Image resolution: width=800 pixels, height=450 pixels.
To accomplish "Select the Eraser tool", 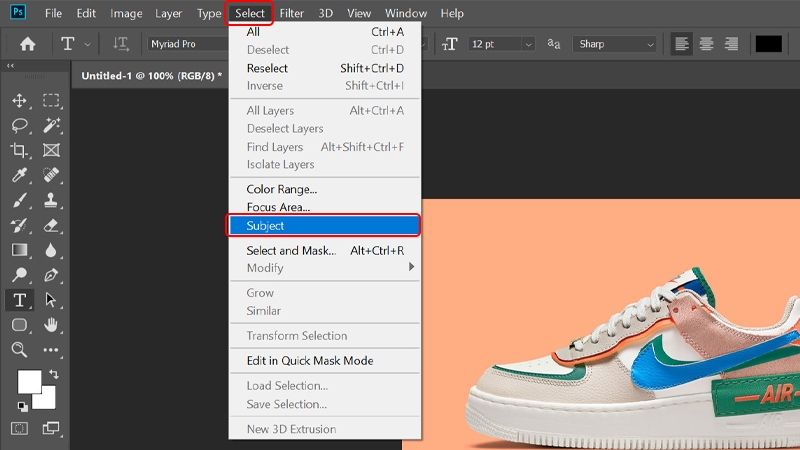I will pyautogui.click(x=51, y=225).
